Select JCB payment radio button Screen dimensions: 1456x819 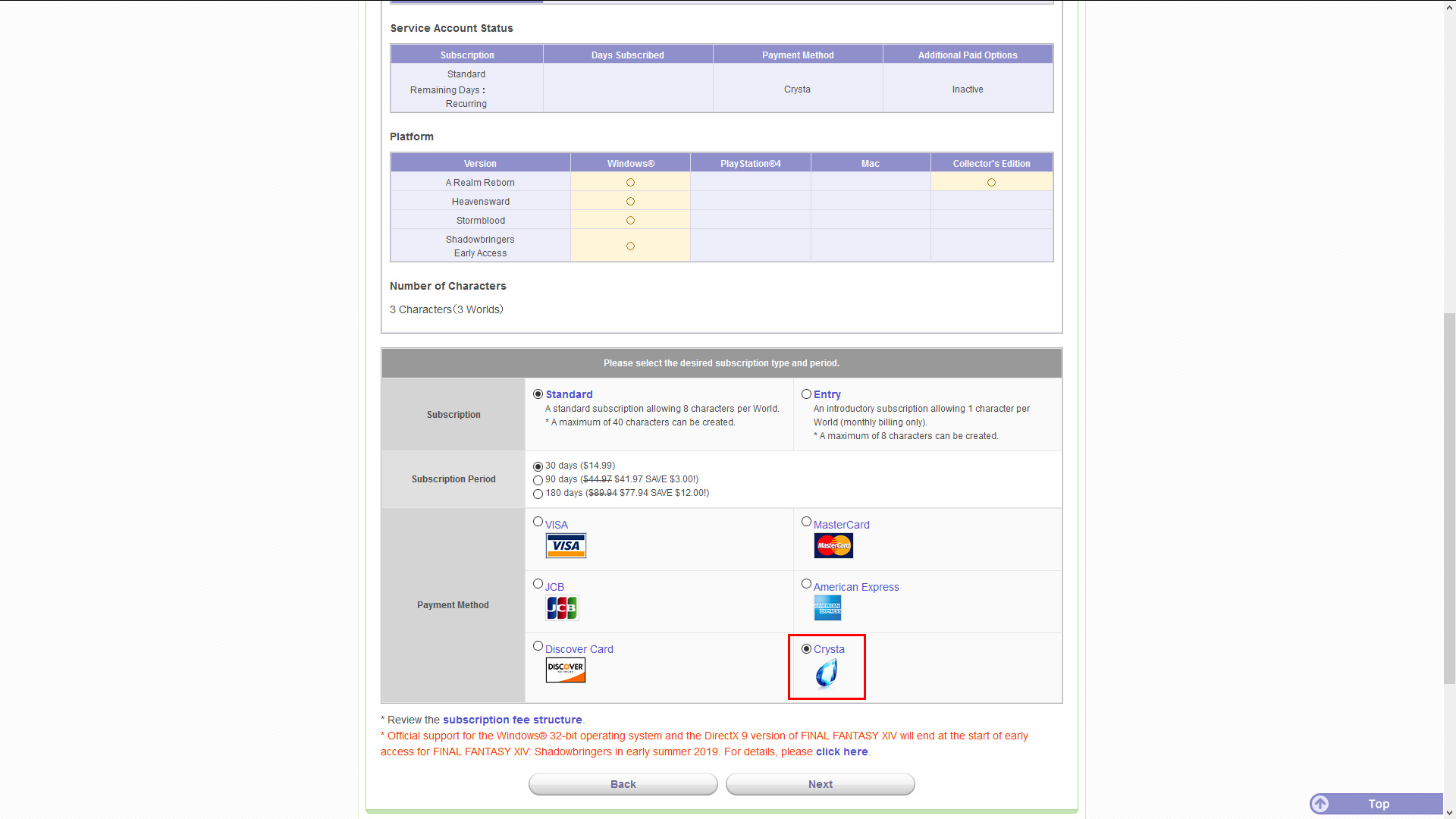click(538, 584)
